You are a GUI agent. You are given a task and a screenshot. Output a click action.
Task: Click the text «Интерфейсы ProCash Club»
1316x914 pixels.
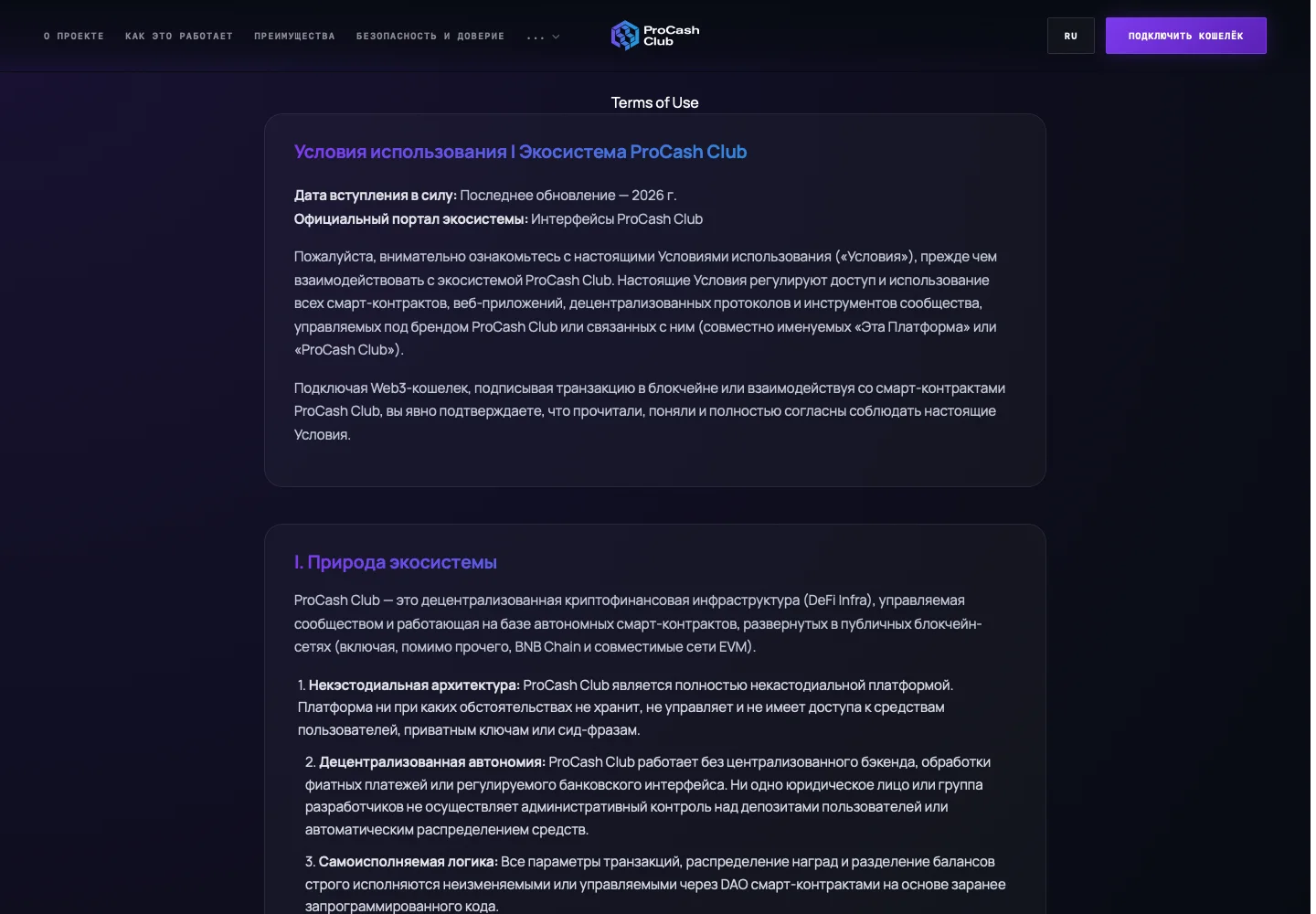(617, 219)
